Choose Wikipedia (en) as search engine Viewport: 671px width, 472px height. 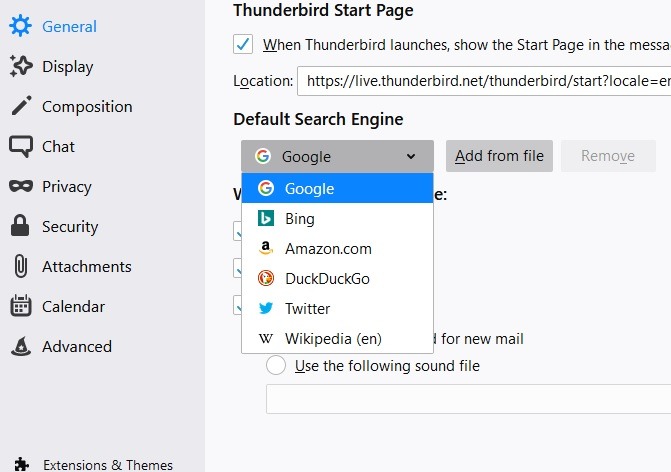(337, 338)
